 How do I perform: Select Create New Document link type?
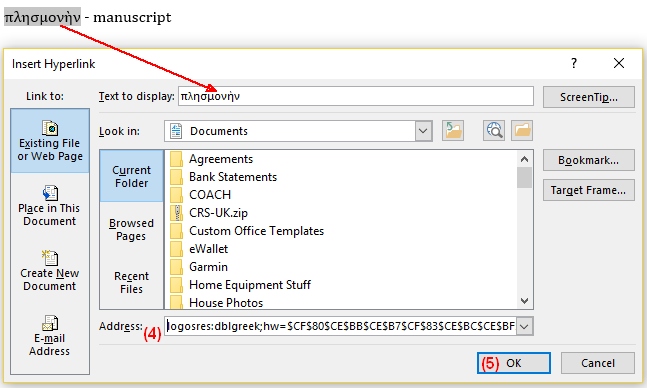click(x=50, y=271)
